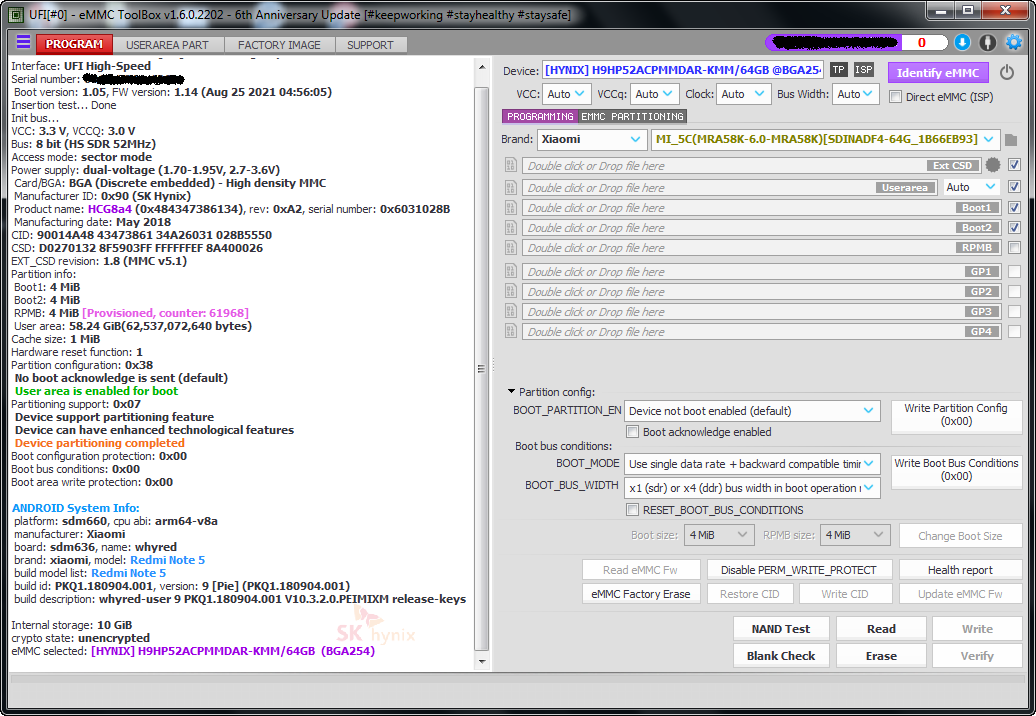The width and height of the screenshot is (1036, 716).
Task: Click the binary file icon of Boot1 row
Action: [x=511, y=208]
